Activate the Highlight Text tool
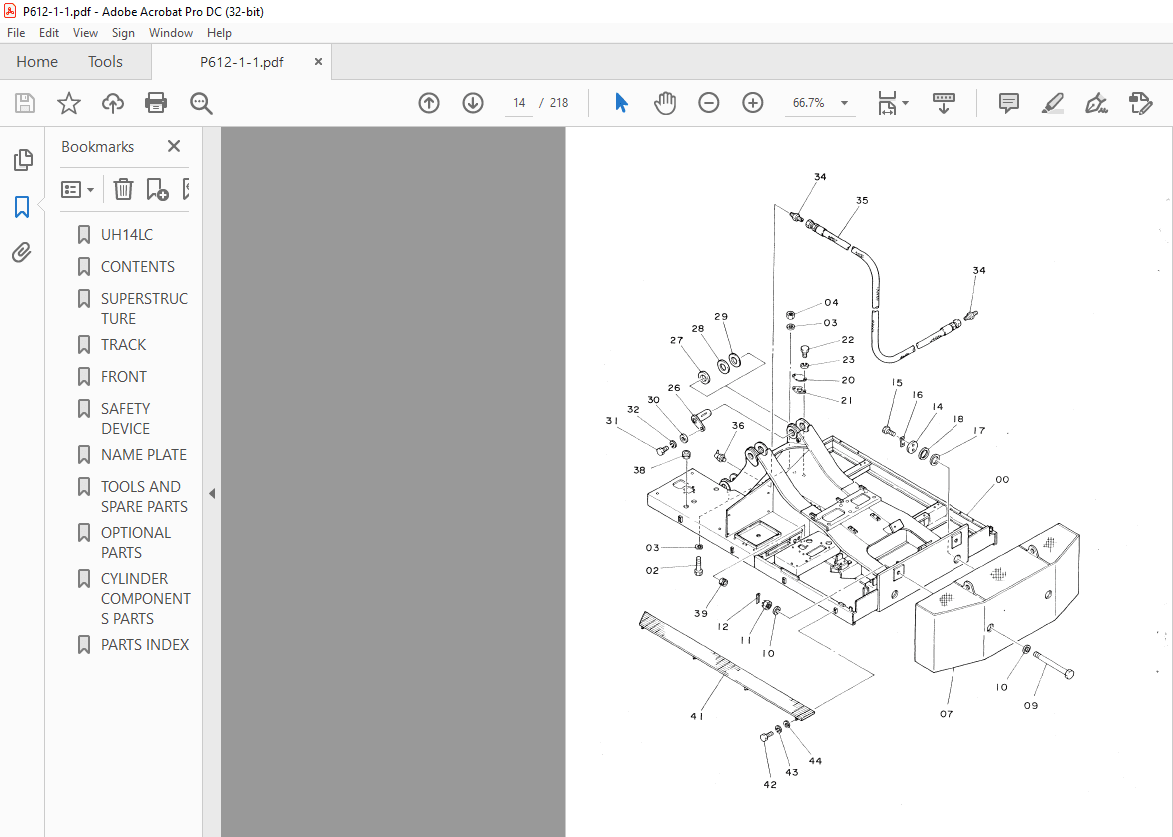The width and height of the screenshot is (1173, 837). (1052, 102)
